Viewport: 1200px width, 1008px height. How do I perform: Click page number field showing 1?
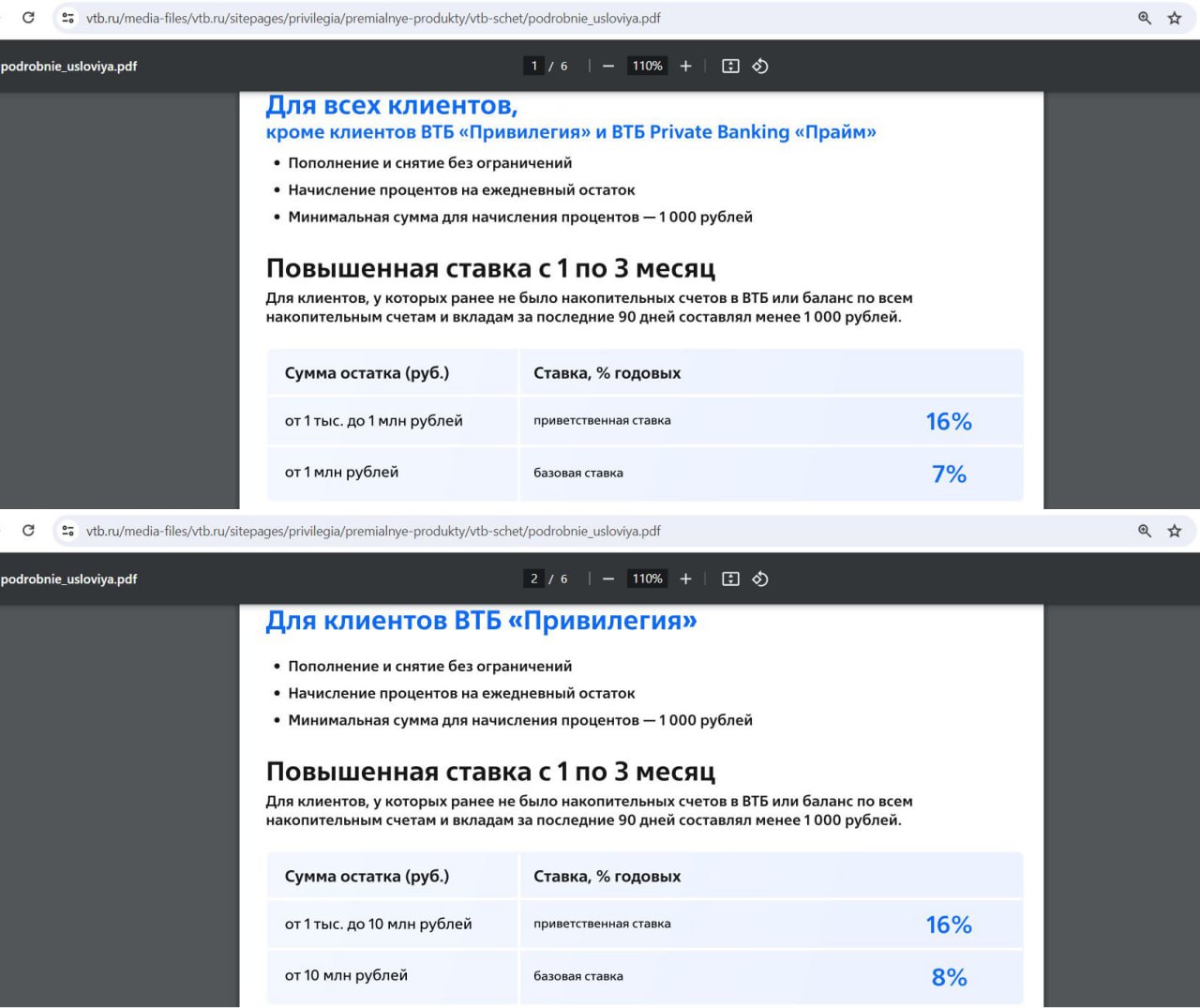[x=533, y=66]
